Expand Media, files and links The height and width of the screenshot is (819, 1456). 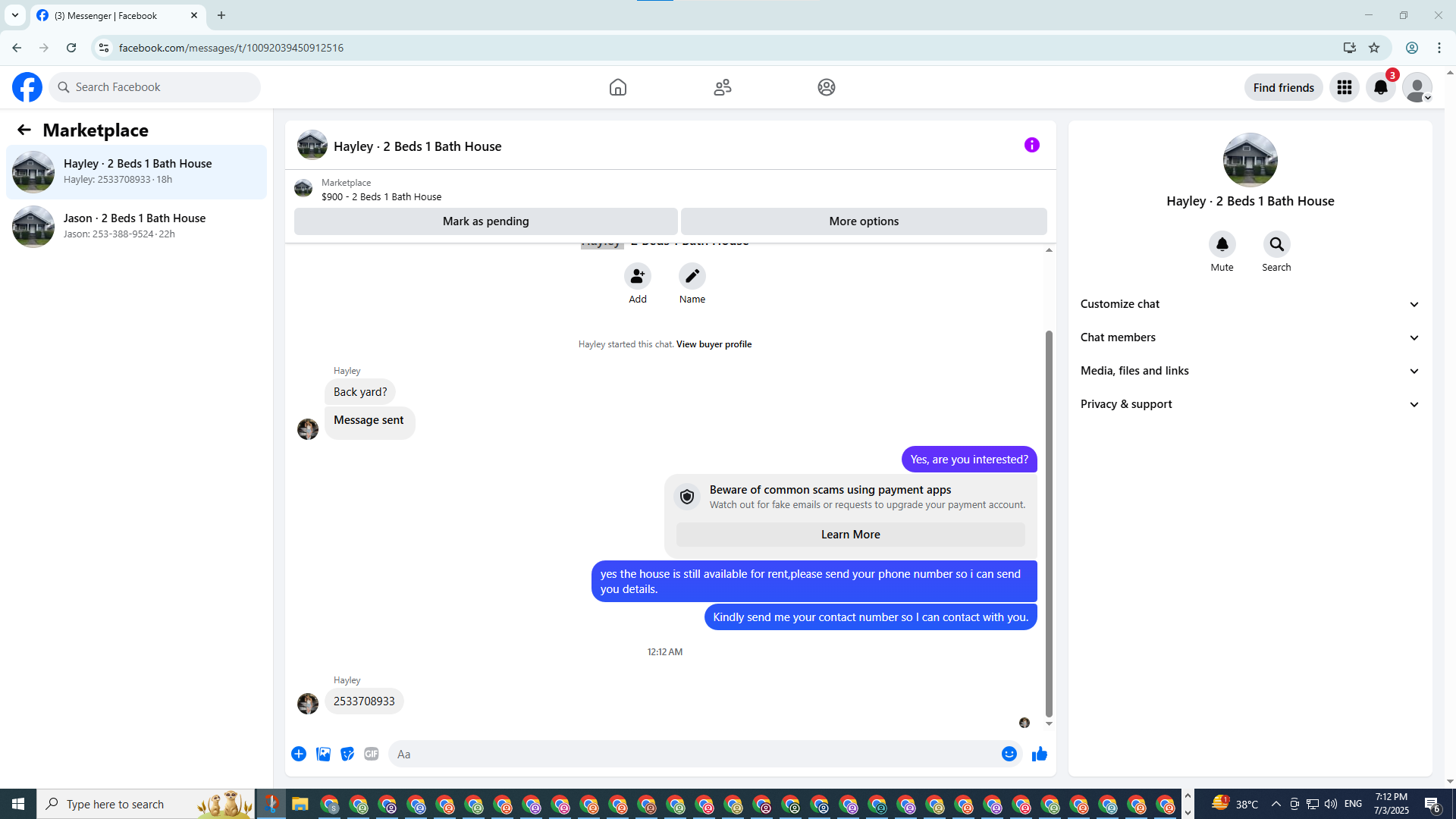[1250, 371]
